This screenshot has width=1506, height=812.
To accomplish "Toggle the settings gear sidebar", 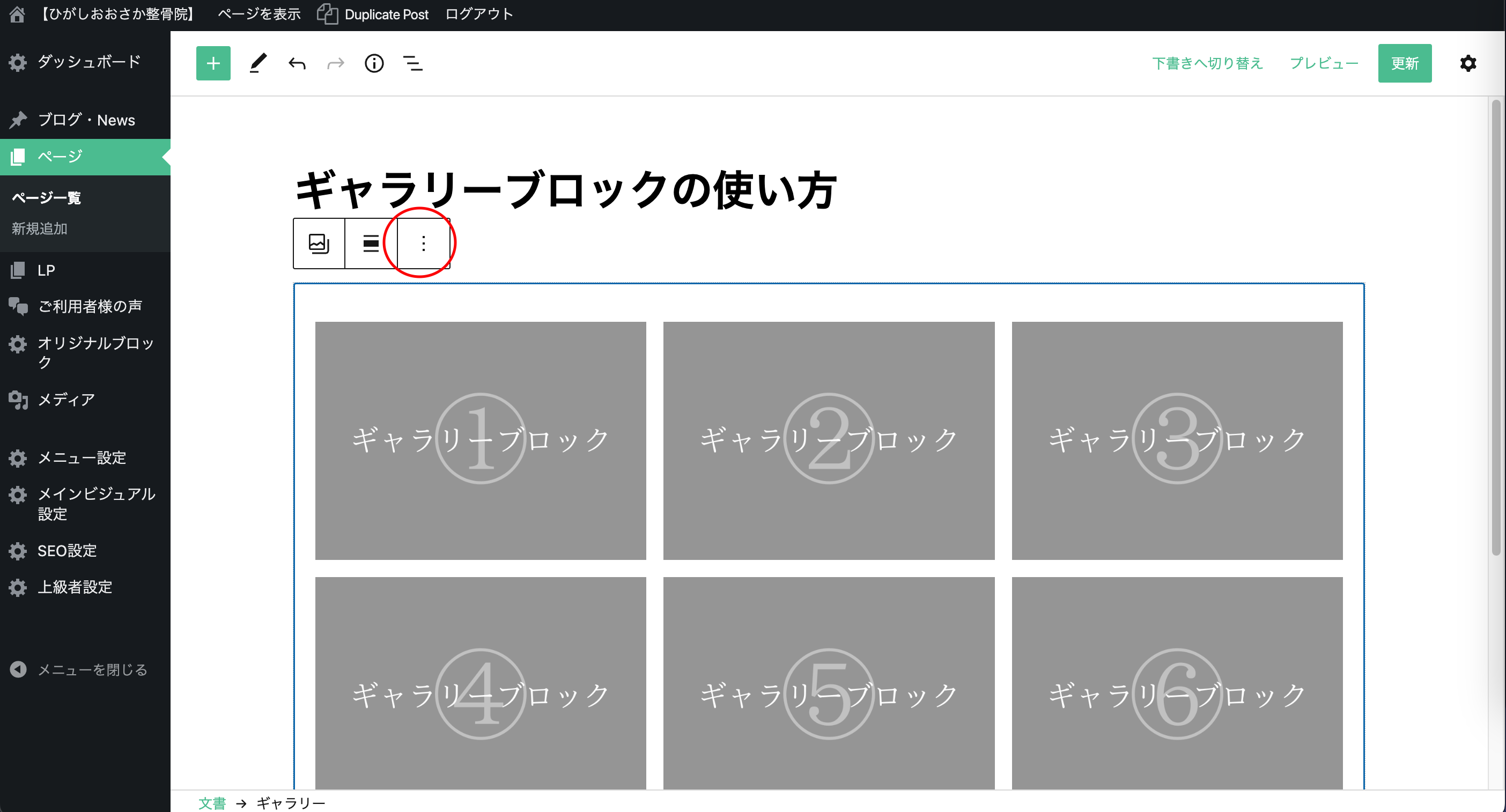I will 1468,63.
